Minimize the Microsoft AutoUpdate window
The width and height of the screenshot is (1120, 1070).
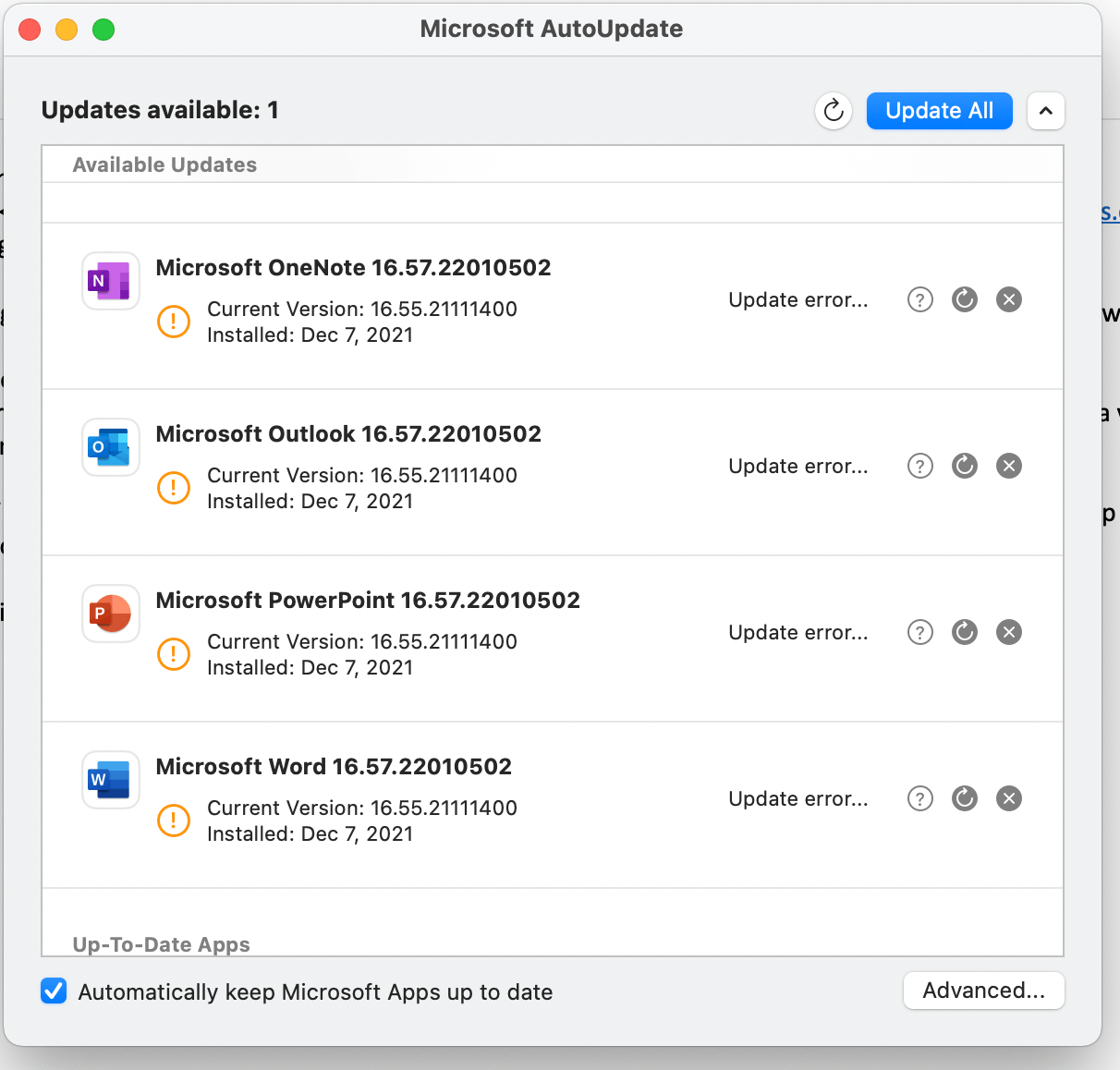pos(67,30)
